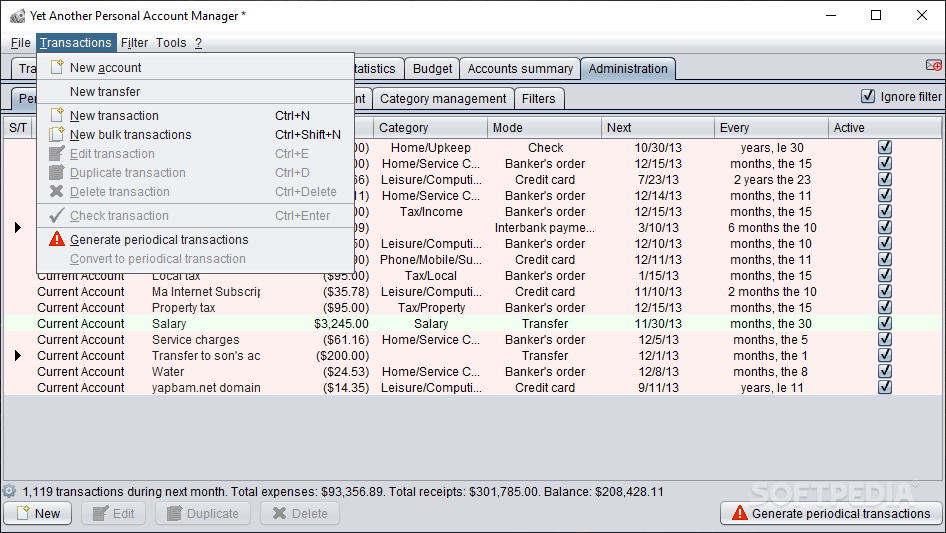Toggle Active checkbox for 3/10/13 row
This screenshot has height=533, width=946.
(884, 227)
